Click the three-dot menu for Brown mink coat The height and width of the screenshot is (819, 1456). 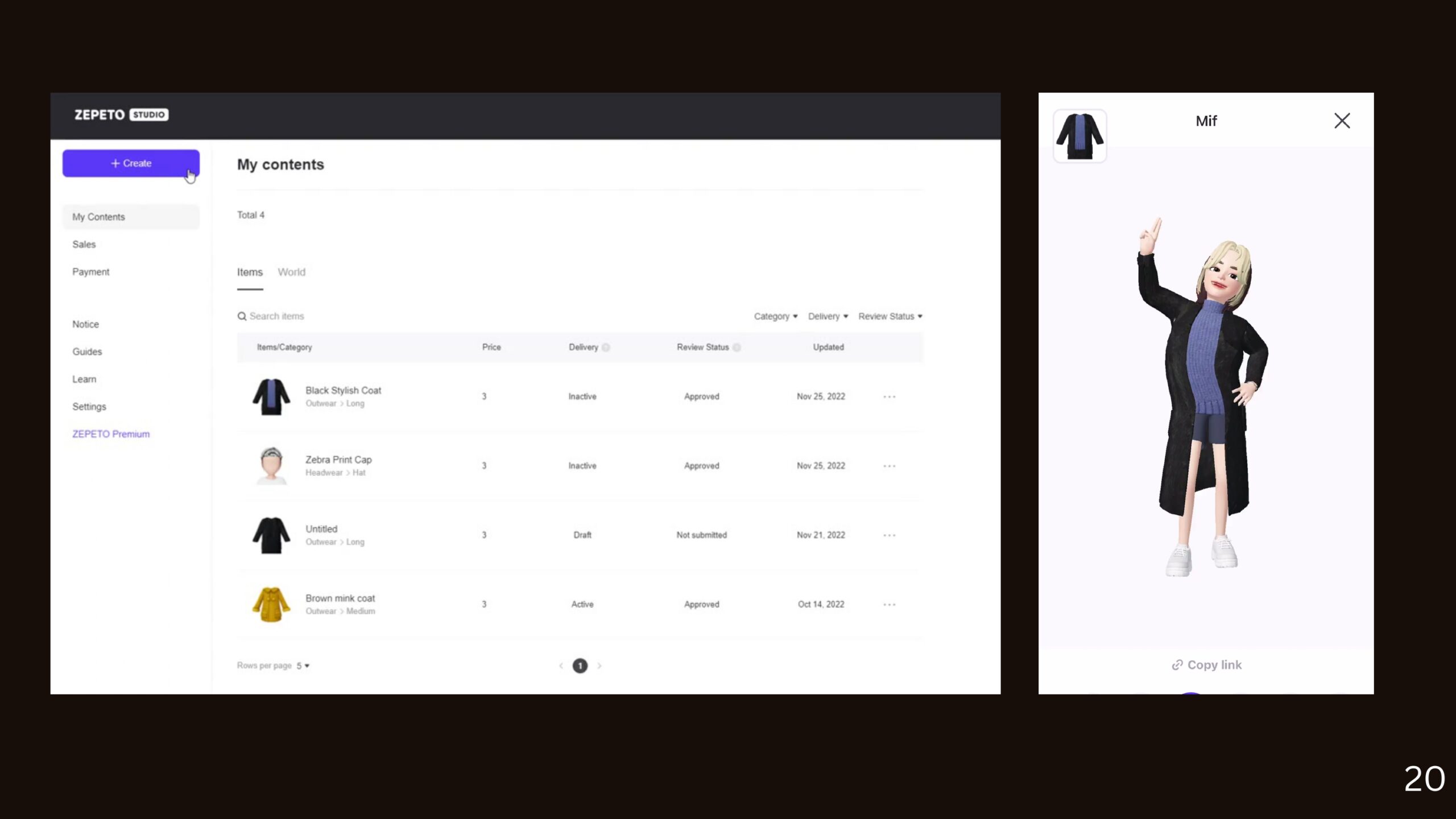click(x=889, y=604)
